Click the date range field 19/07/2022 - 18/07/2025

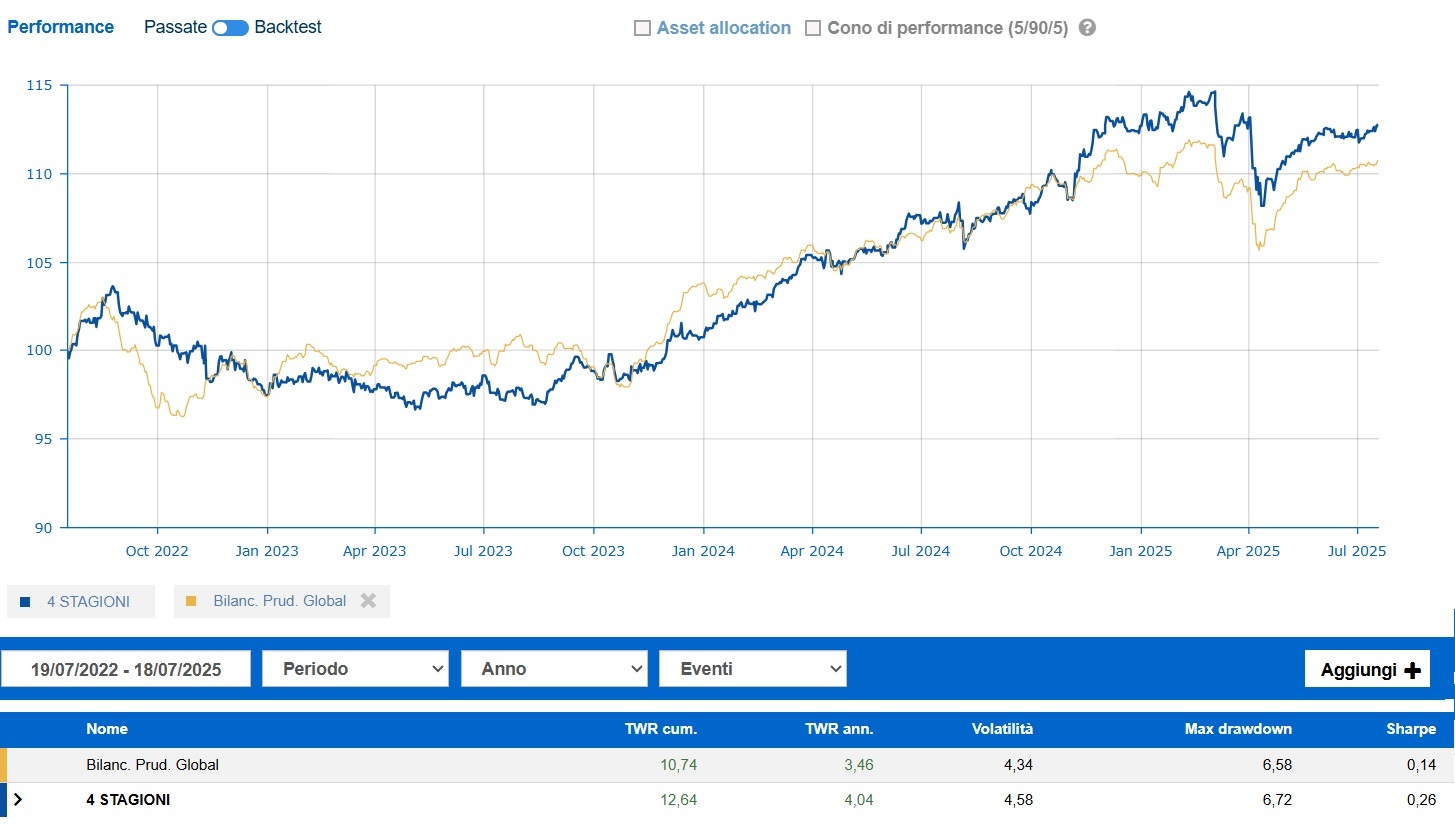[x=126, y=669]
